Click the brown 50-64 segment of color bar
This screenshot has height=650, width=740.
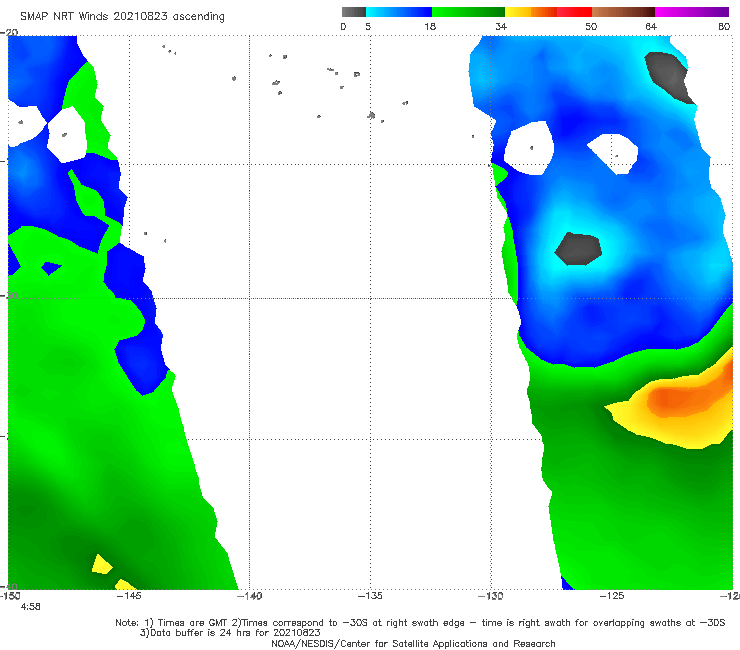[x=623, y=12]
